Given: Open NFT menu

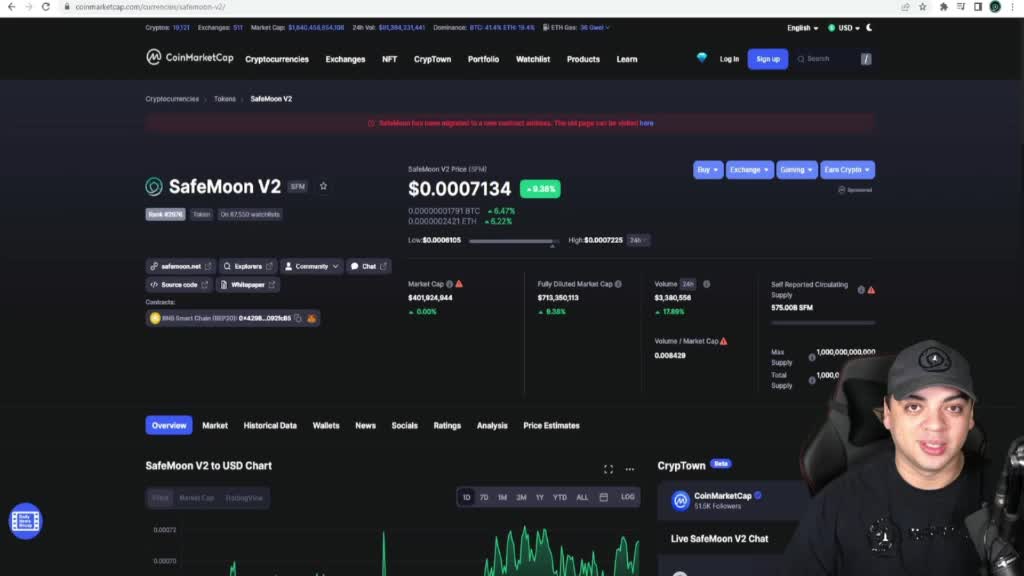Looking at the screenshot, I should pyautogui.click(x=389, y=59).
